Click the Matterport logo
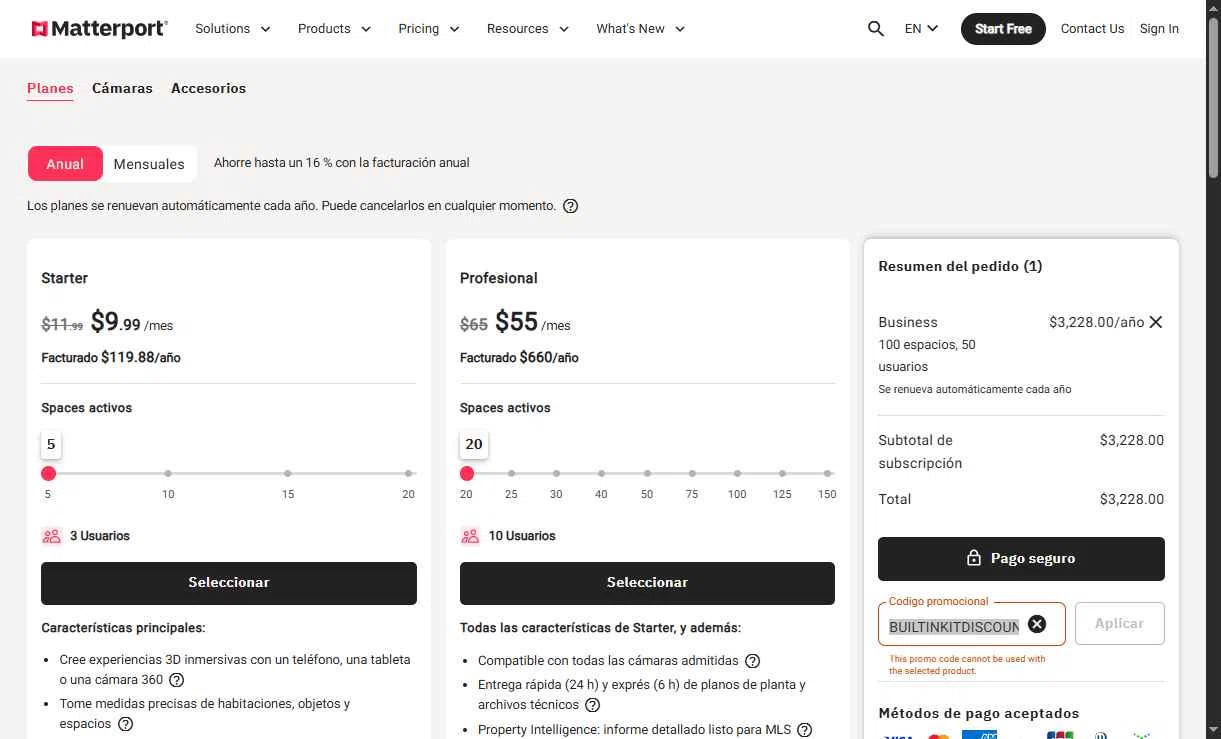This screenshot has width=1221, height=739. (x=99, y=28)
